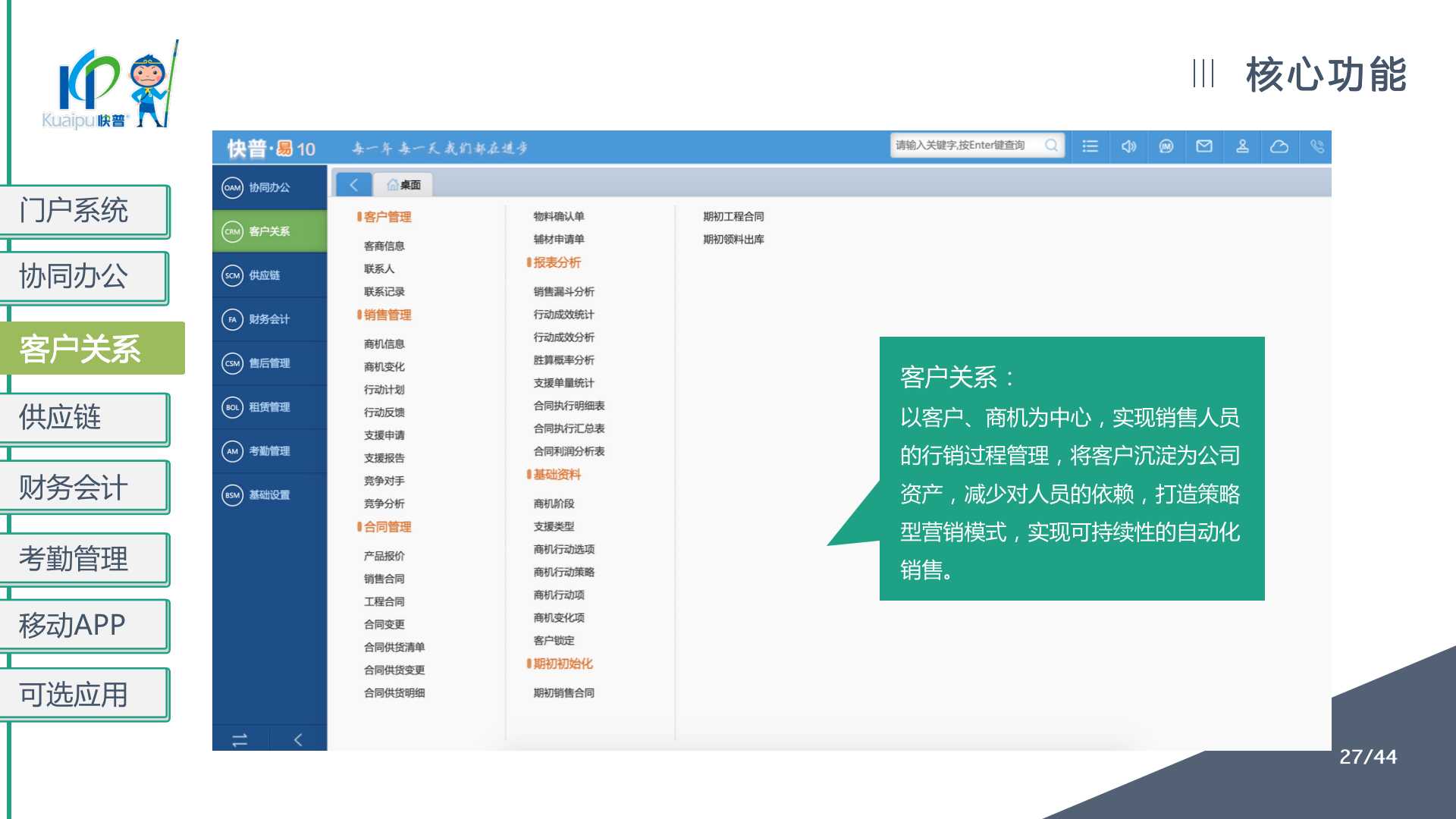Open the 期初工程合同 link
The height and width of the screenshot is (819, 1456).
[x=733, y=216]
